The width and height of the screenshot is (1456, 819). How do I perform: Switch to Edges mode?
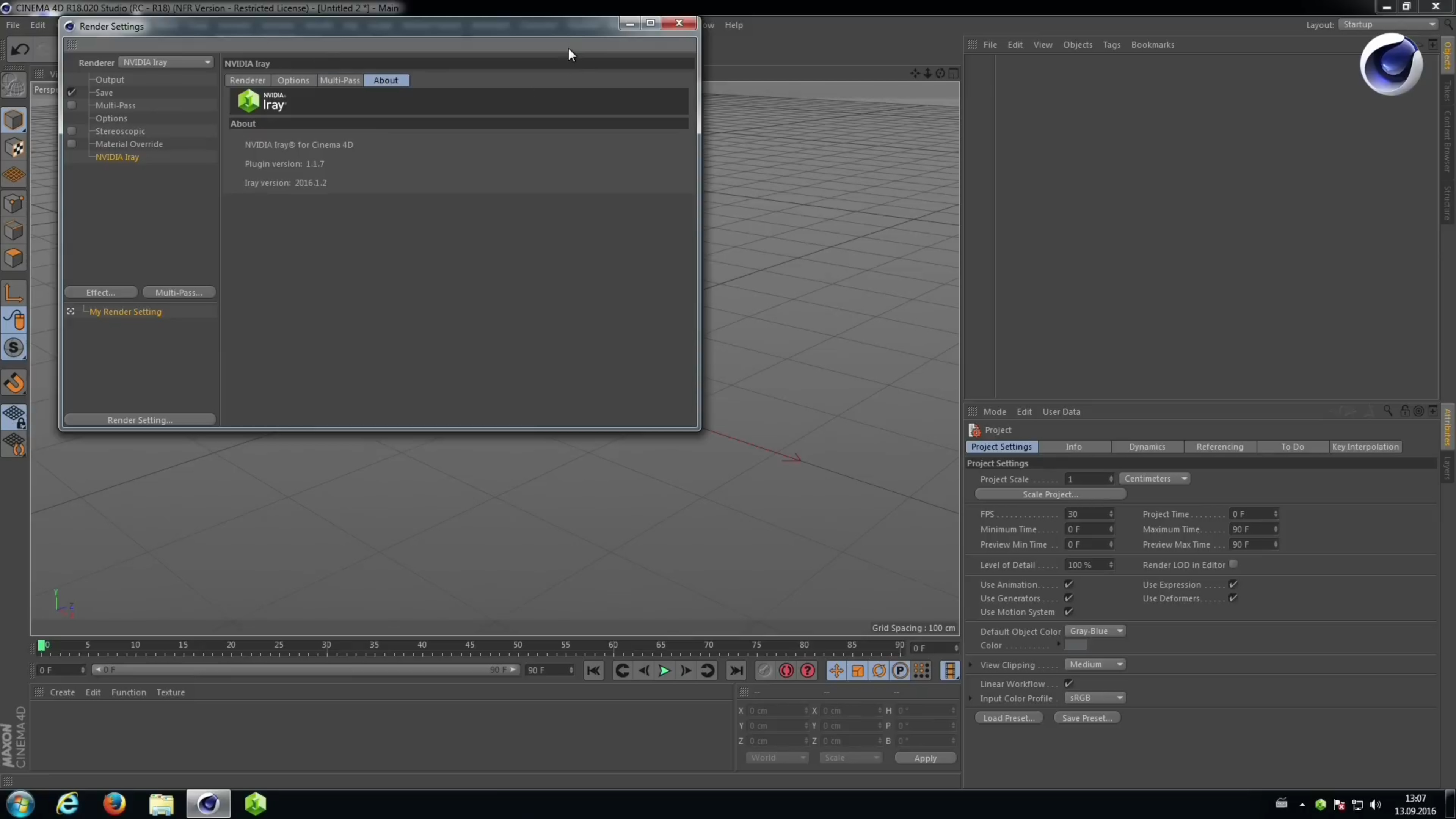click(x=14, y=231)
